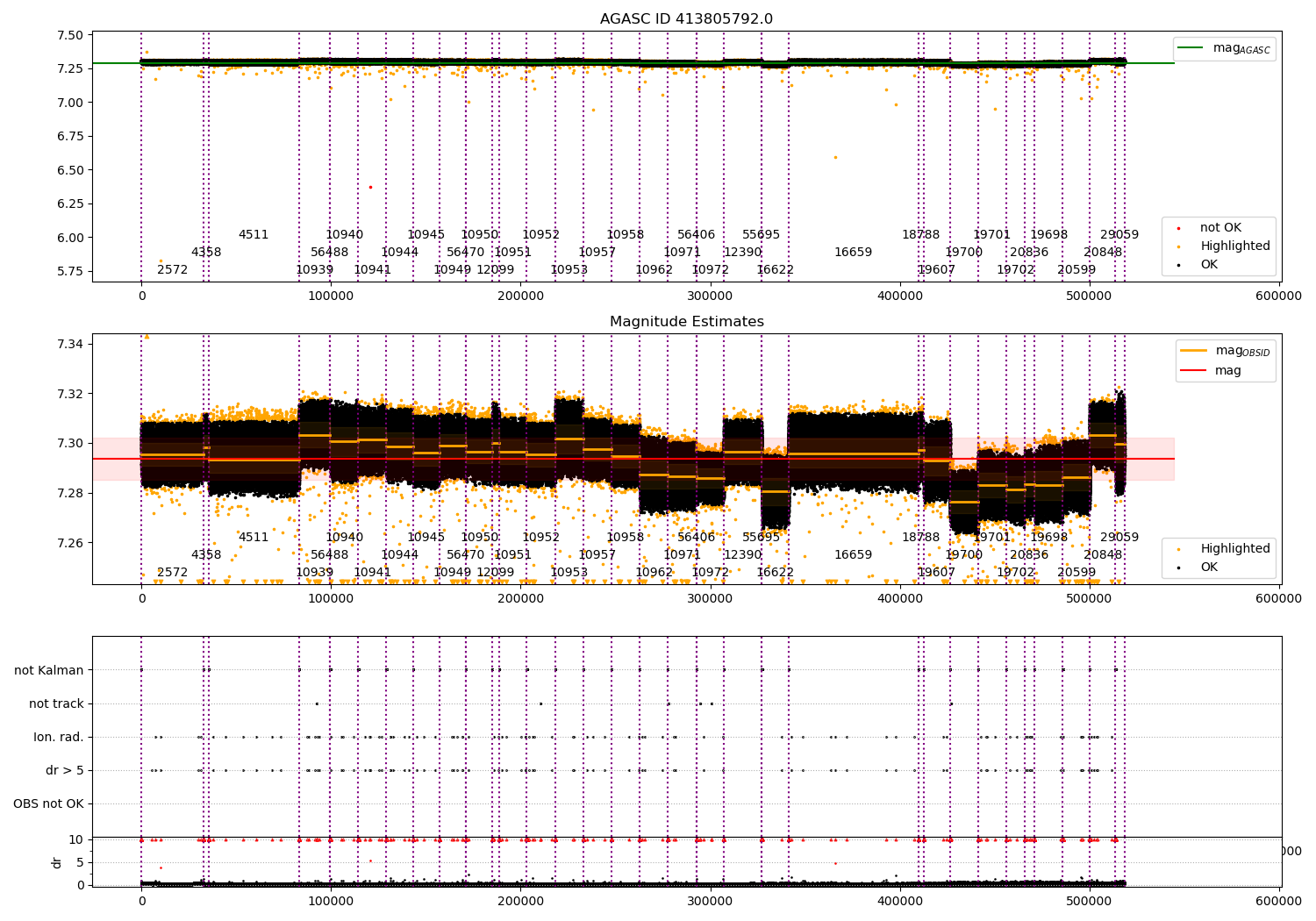Select obsid label 19698 in Magnitude Estimates panel
This screenshot has width=1316, height=921.
coord(1048,537)
